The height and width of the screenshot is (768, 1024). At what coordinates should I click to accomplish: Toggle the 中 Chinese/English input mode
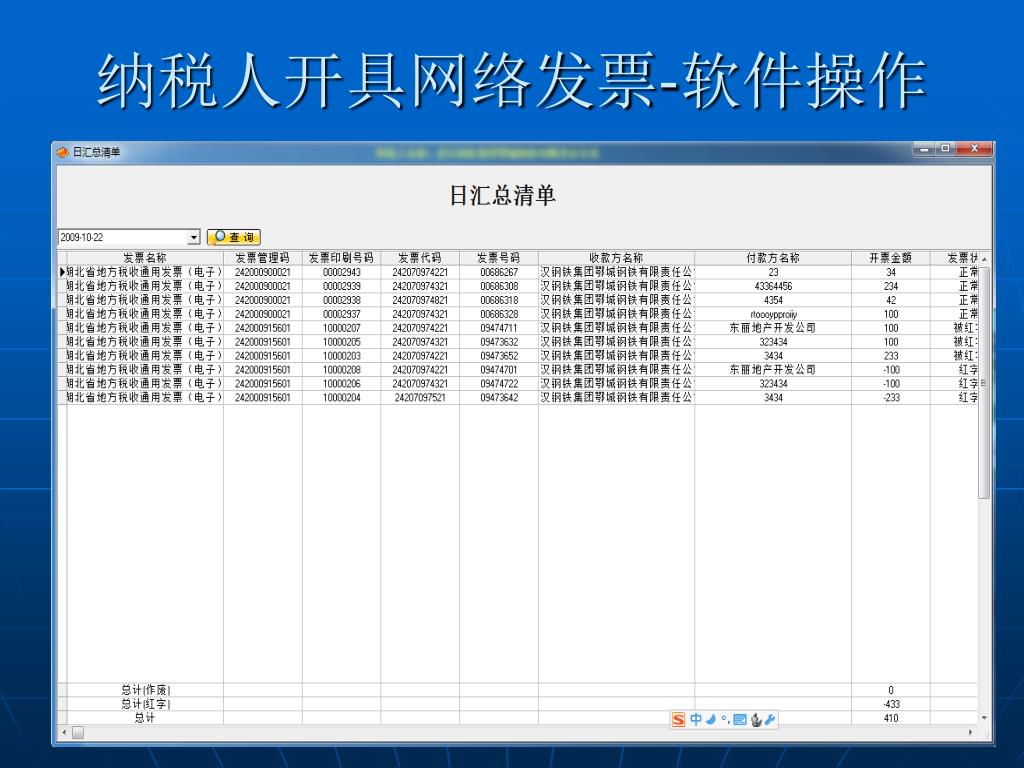tap(696, 719)
